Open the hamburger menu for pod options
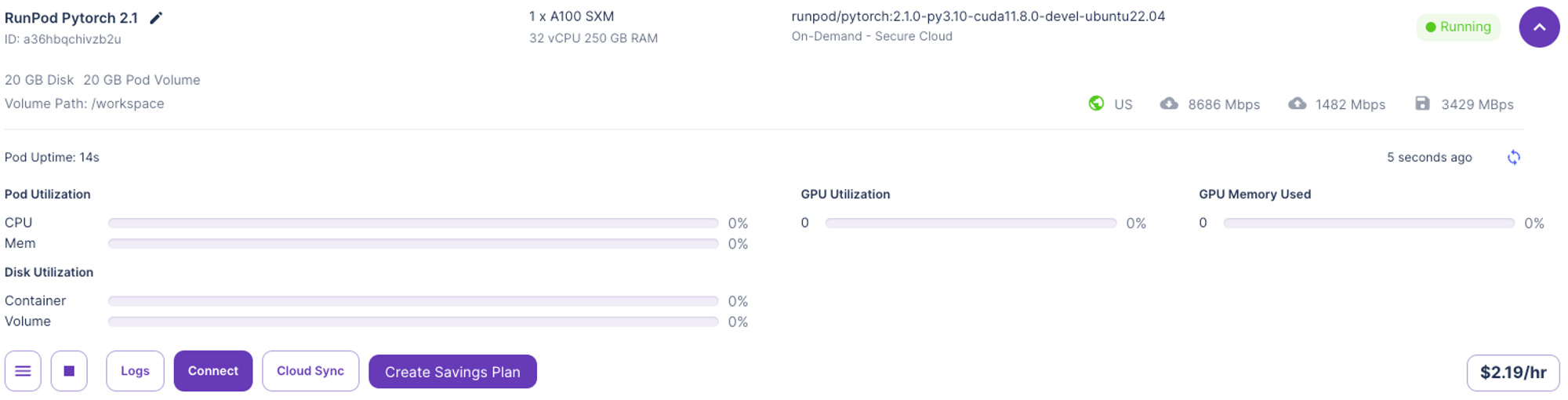 [23, 371]
